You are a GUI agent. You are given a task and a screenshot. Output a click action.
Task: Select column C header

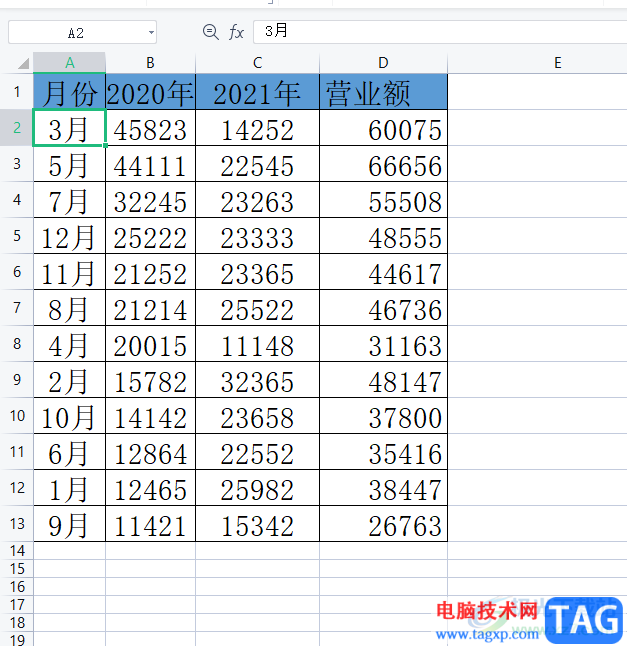[x=257, y=63]
